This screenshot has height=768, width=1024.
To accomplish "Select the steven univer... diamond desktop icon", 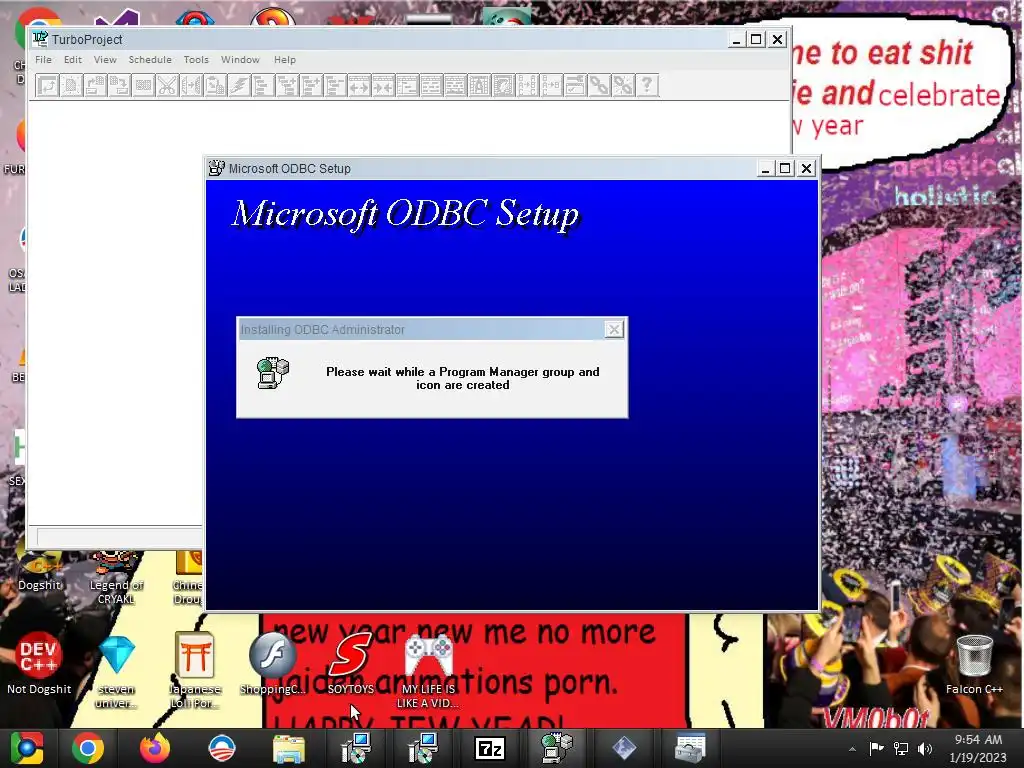I will pos(116,671).
